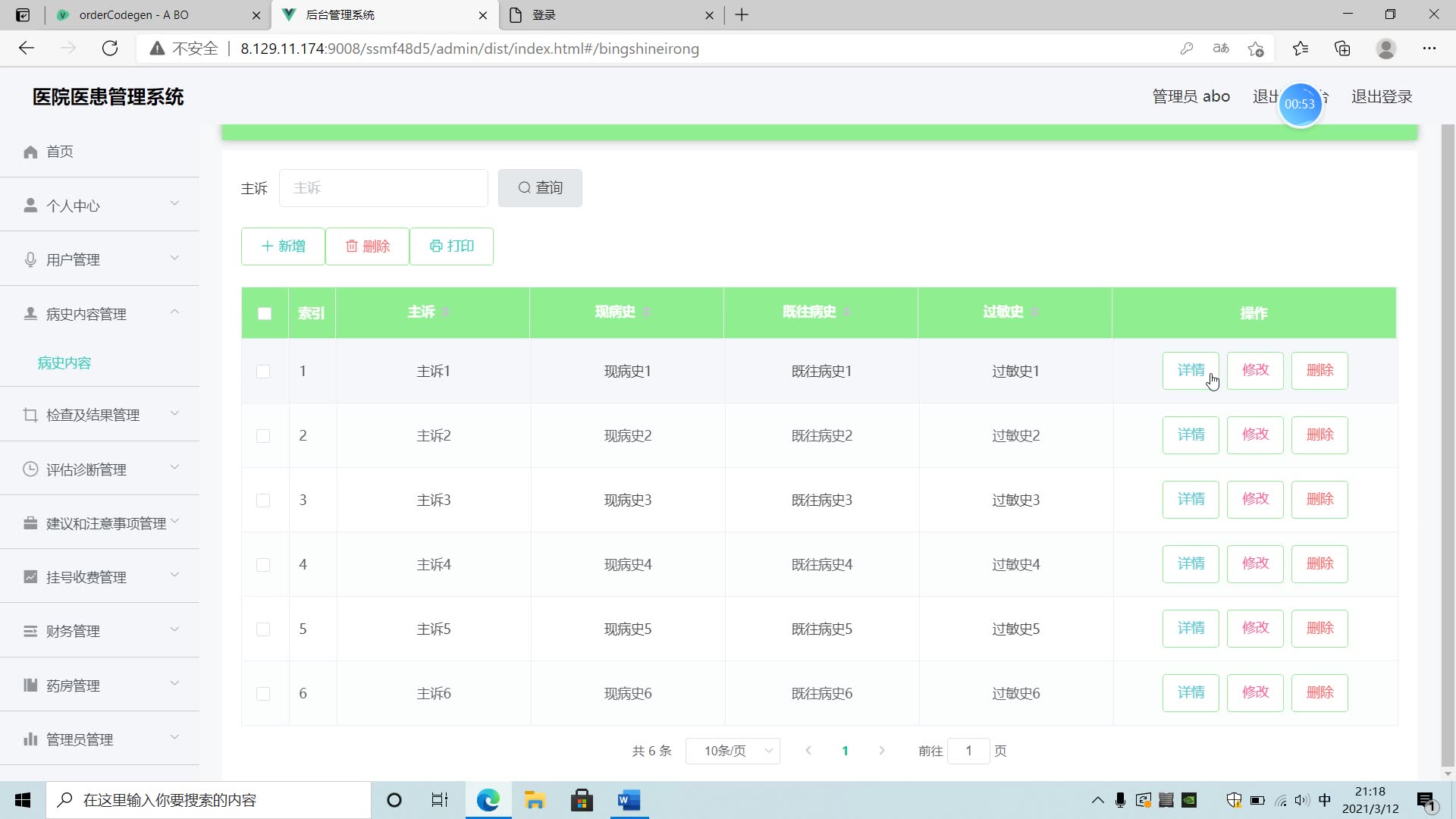Viewport: 1456px width, 819px height.
Task: Click the 新增 add button
Action: (283, 246)
